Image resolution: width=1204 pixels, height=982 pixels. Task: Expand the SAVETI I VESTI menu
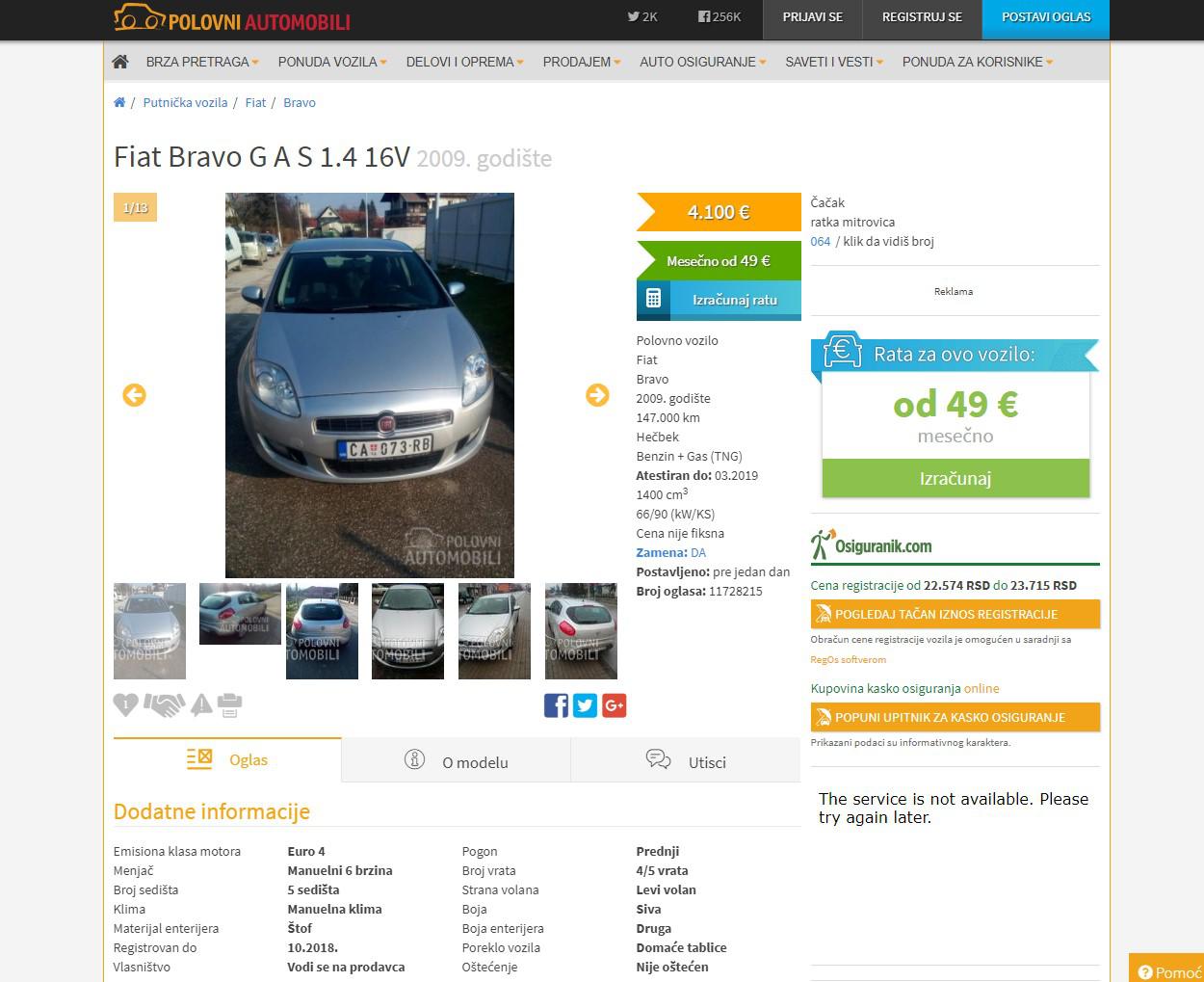click(834, 62)
